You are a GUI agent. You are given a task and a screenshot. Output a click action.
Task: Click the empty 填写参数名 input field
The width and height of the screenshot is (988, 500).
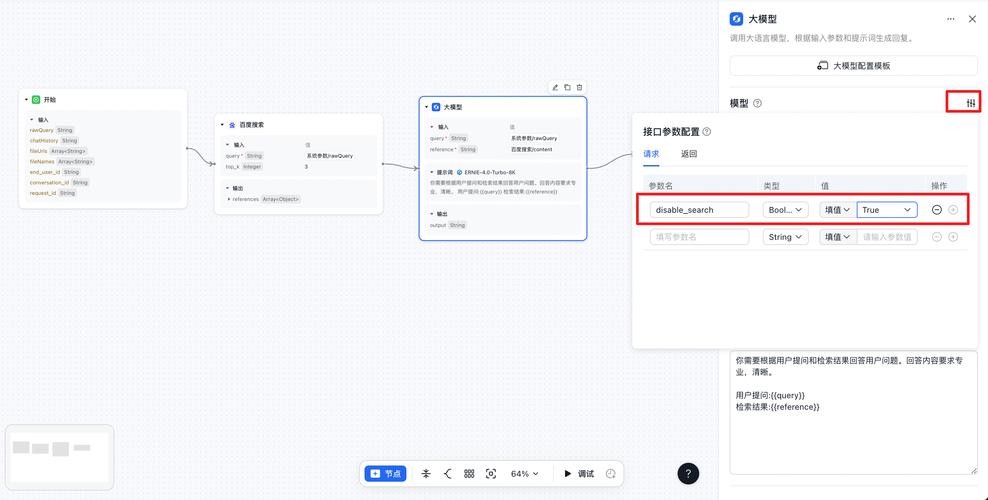coord(699,237)
